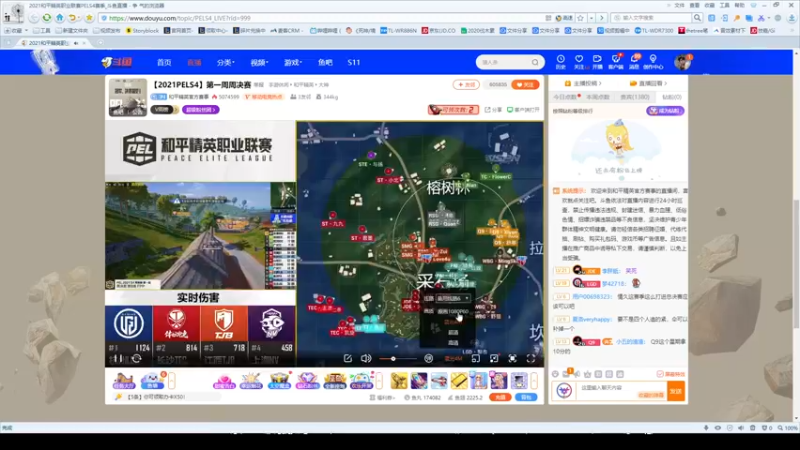
Task: Click the airplane gift icon
Action: [439, 381]
